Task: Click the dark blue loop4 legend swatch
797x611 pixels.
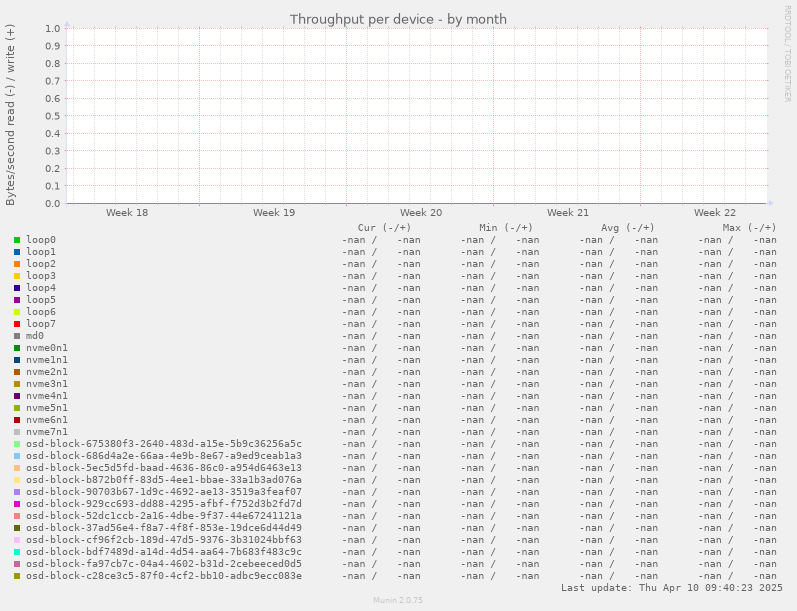Action: (17, 288)
